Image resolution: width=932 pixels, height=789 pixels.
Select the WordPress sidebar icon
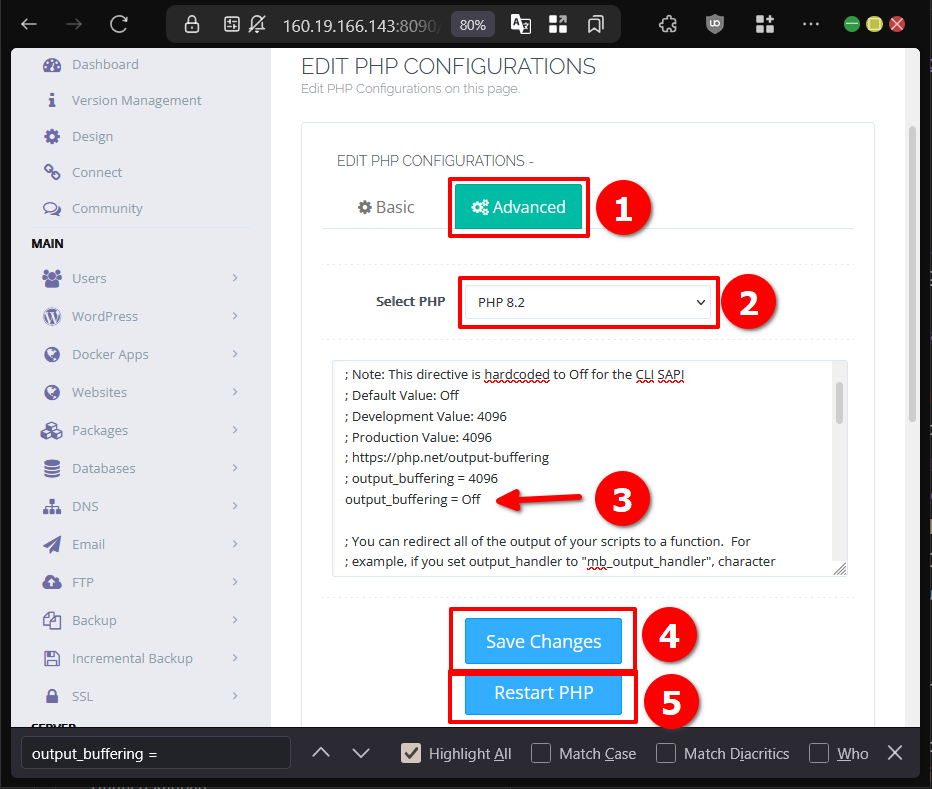pos(52,316)
